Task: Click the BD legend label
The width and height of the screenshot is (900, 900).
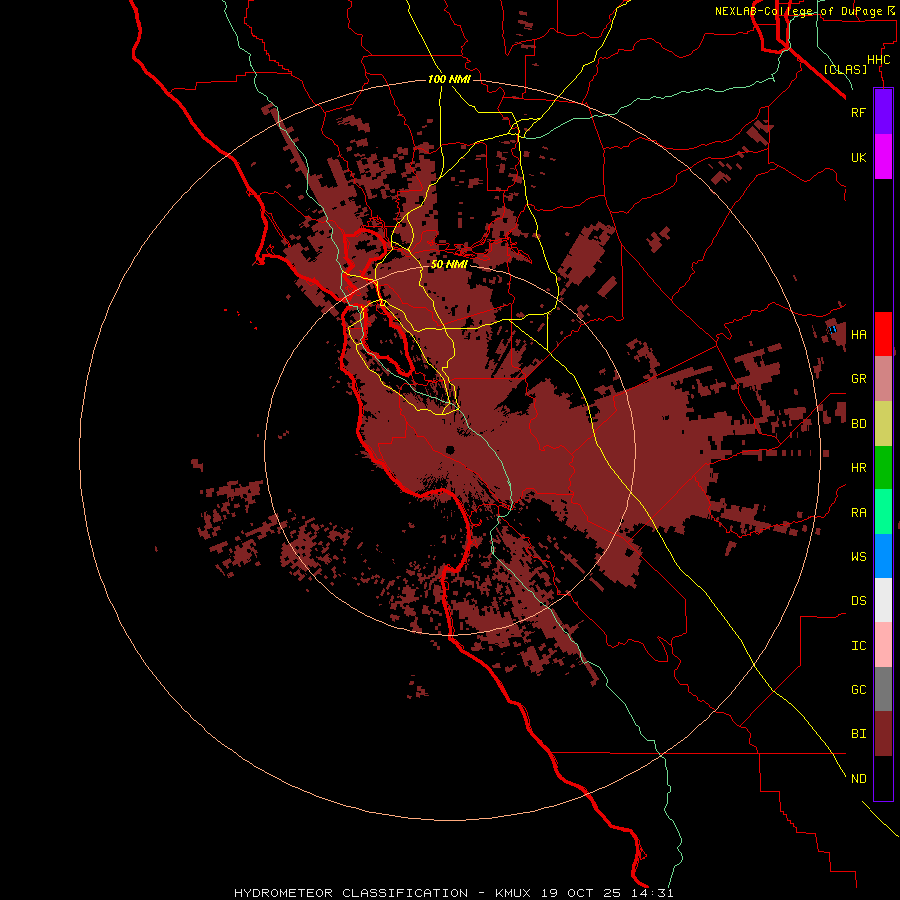Action: [x=858, y=424]
